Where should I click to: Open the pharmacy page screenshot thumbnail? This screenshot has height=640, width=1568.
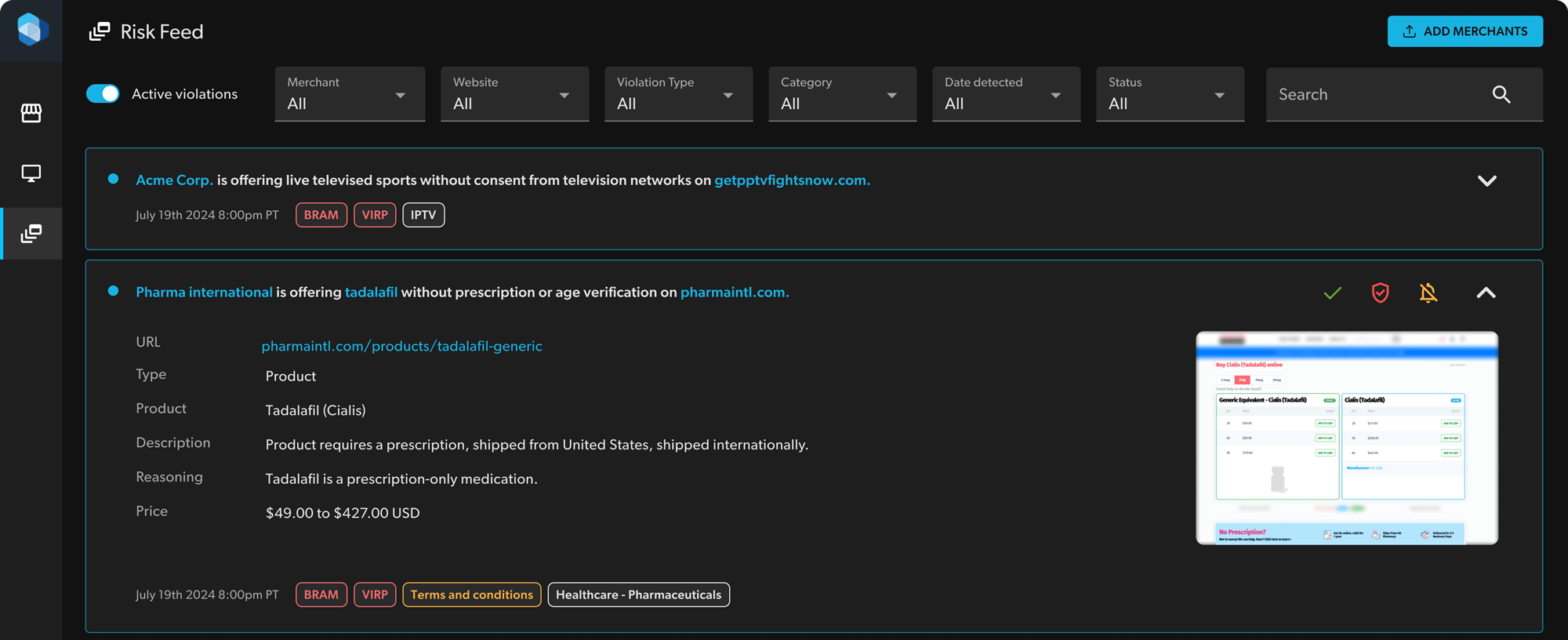[x=1346, y=438]
